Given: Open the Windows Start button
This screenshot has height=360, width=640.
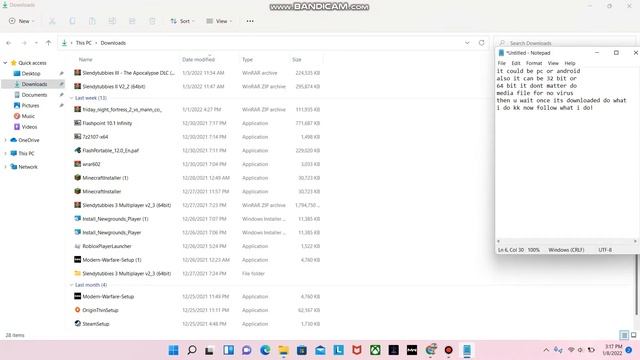Looking at the screenshot, I should 173,350.
